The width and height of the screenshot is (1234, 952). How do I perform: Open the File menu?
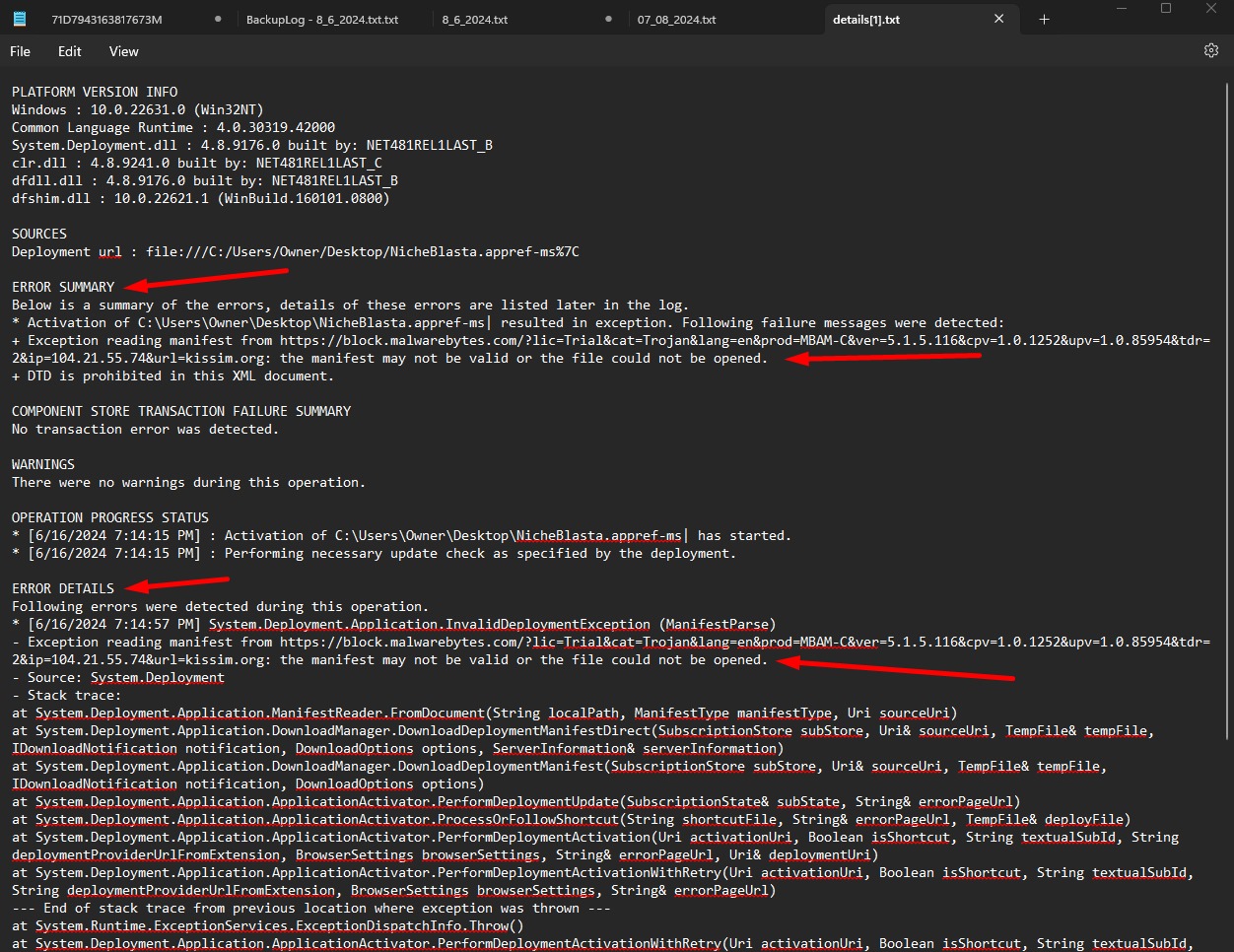(21, 51)
